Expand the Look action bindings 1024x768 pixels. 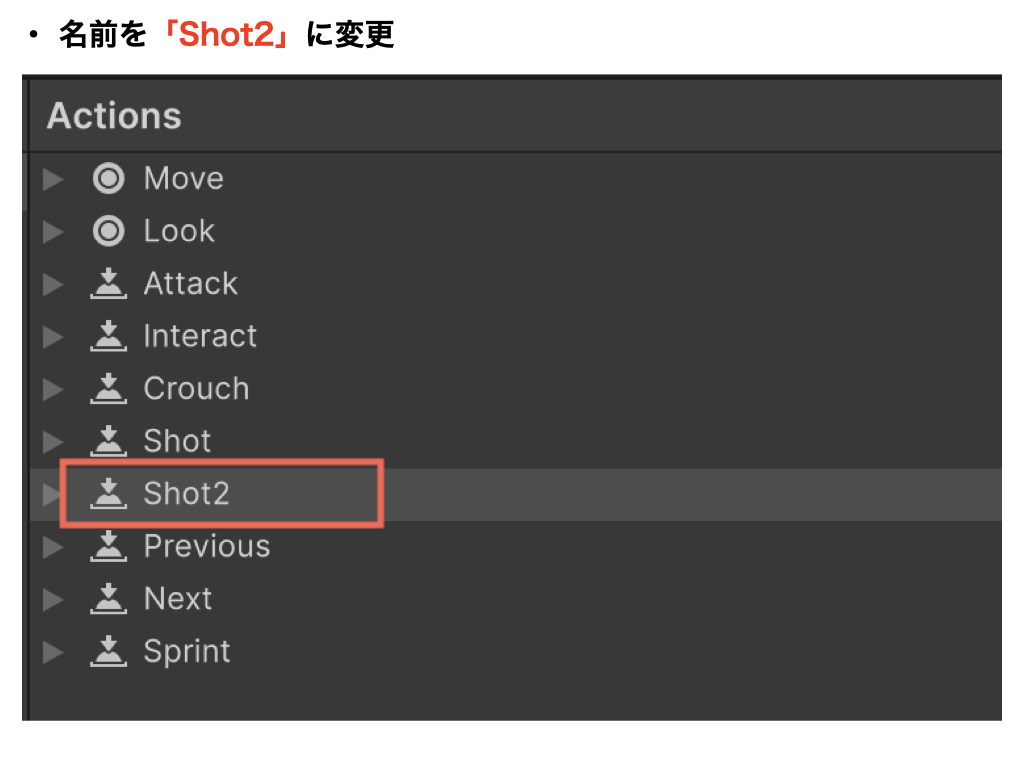pos(53,231)
